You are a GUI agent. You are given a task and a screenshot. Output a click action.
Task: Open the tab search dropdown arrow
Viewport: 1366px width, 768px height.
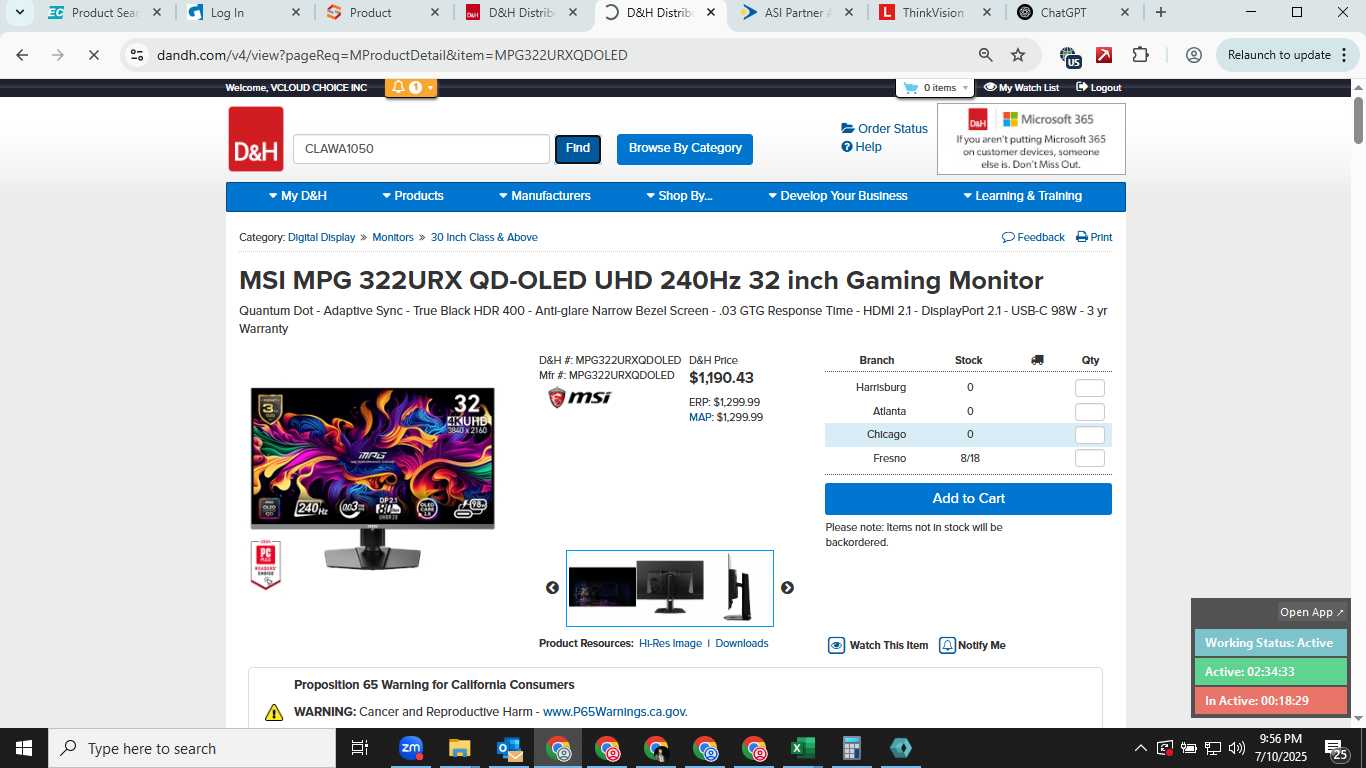coord(19,13)
